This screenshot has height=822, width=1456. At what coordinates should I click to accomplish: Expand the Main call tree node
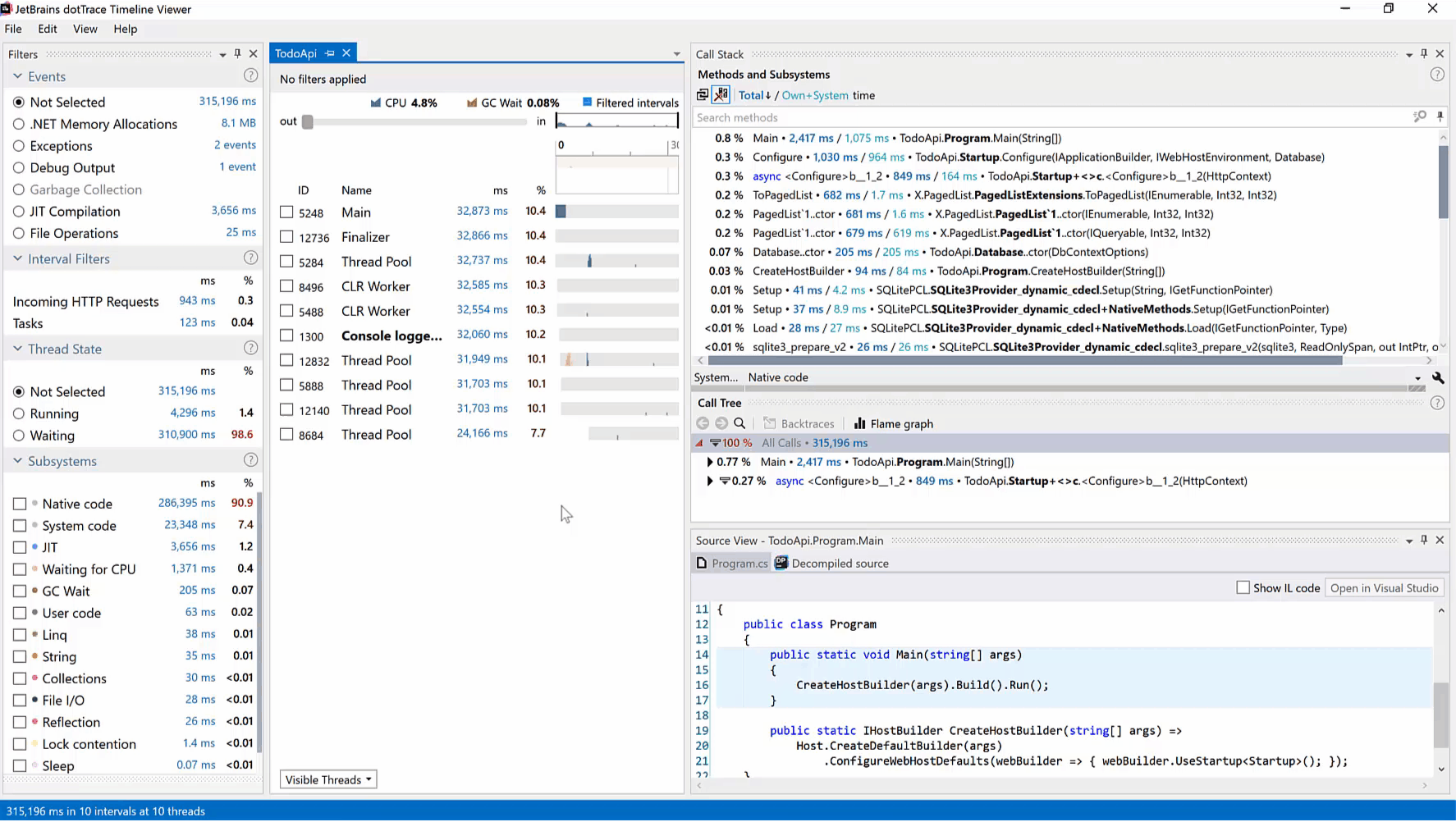coord(710,463)
